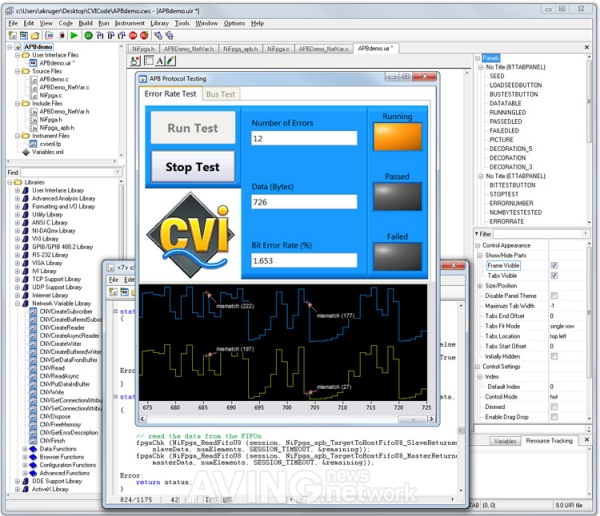600x516 pixels.
Task: Switch to the Bus Test tab
Action: click(x=220, y=94)
